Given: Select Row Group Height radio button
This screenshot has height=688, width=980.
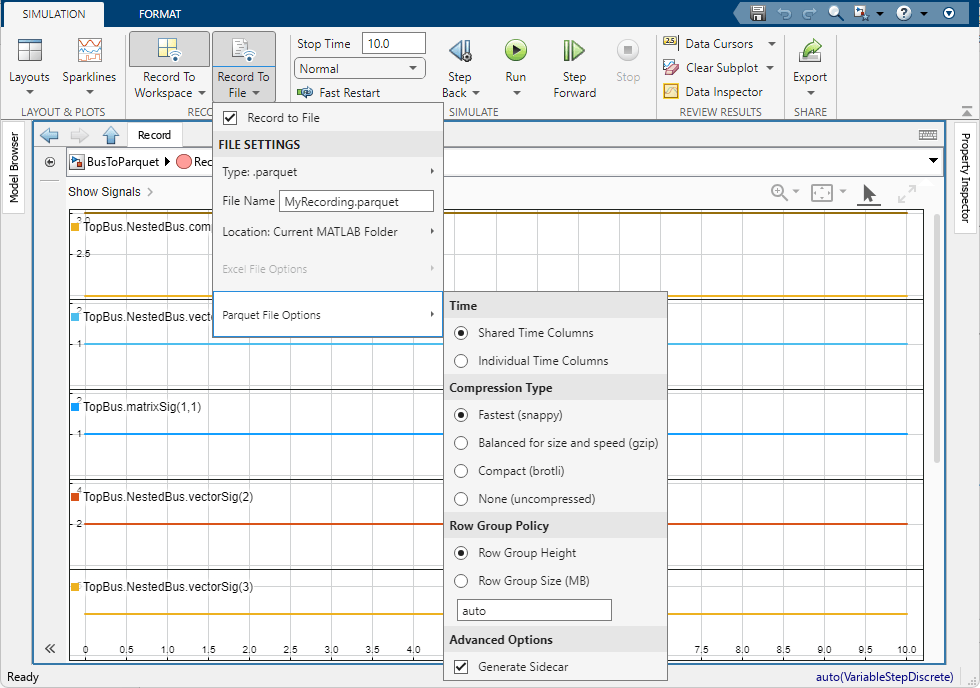Looking at the screenshot, I should pyautogui.click(x=461, y=553).
